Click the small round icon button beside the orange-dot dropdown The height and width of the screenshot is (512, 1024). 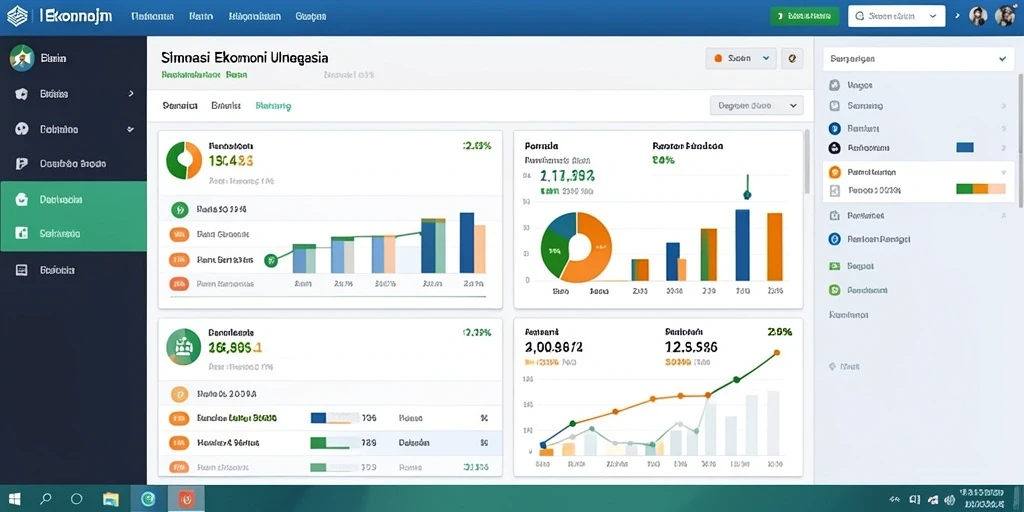(x=792, y=58)
